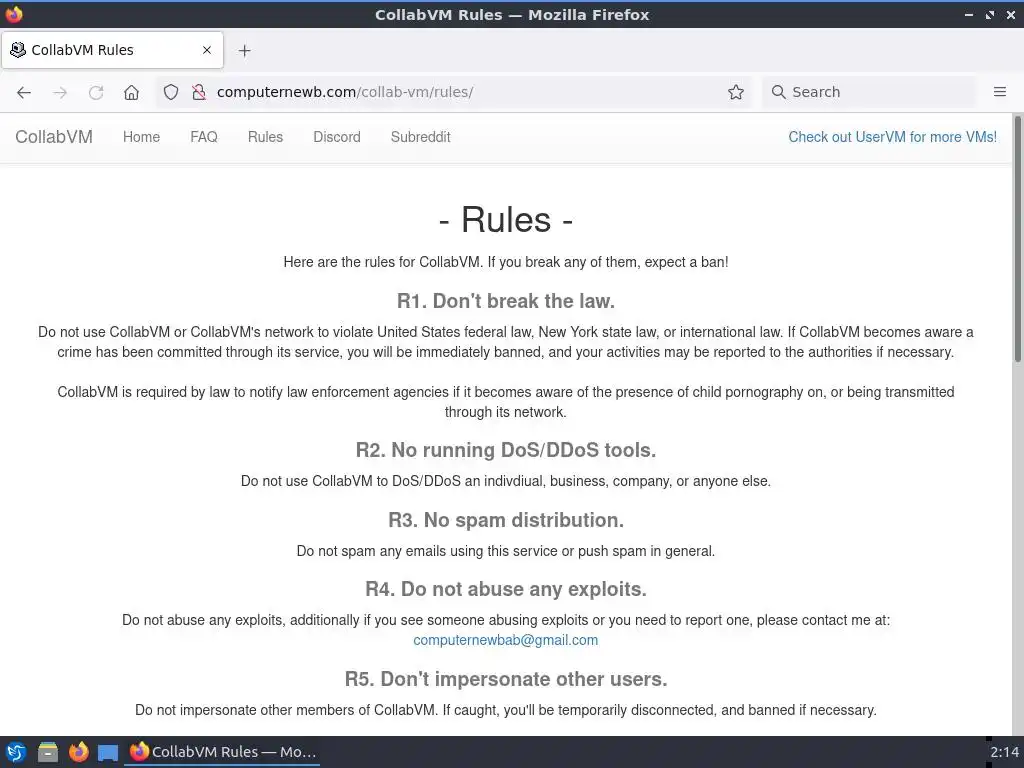The image size is (1024, 768).
Task: Click text "Do not use CollabVM to DoS/DDoS"
Action: [x=351, y=481]
